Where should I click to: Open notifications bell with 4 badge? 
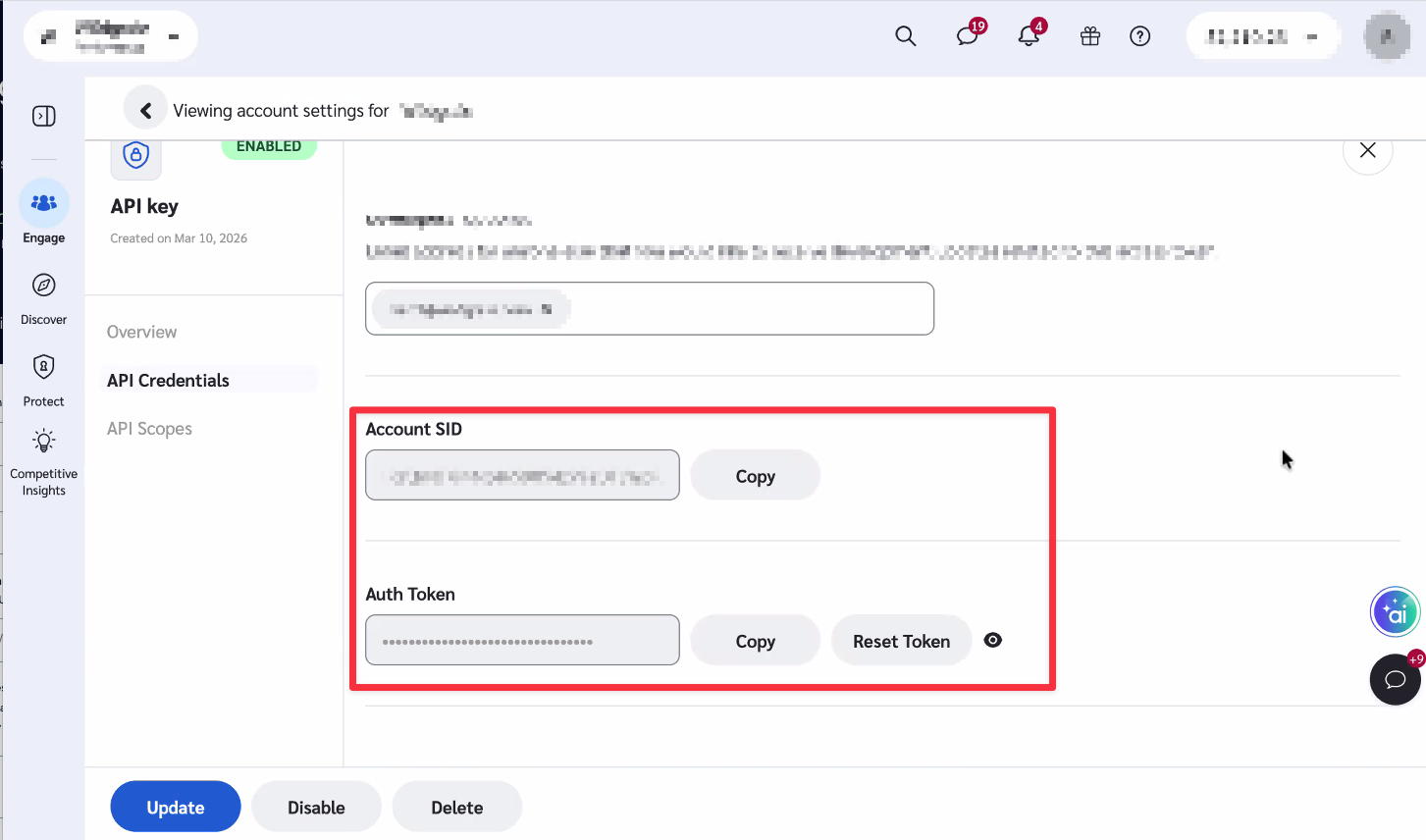tap(1030, 35)
